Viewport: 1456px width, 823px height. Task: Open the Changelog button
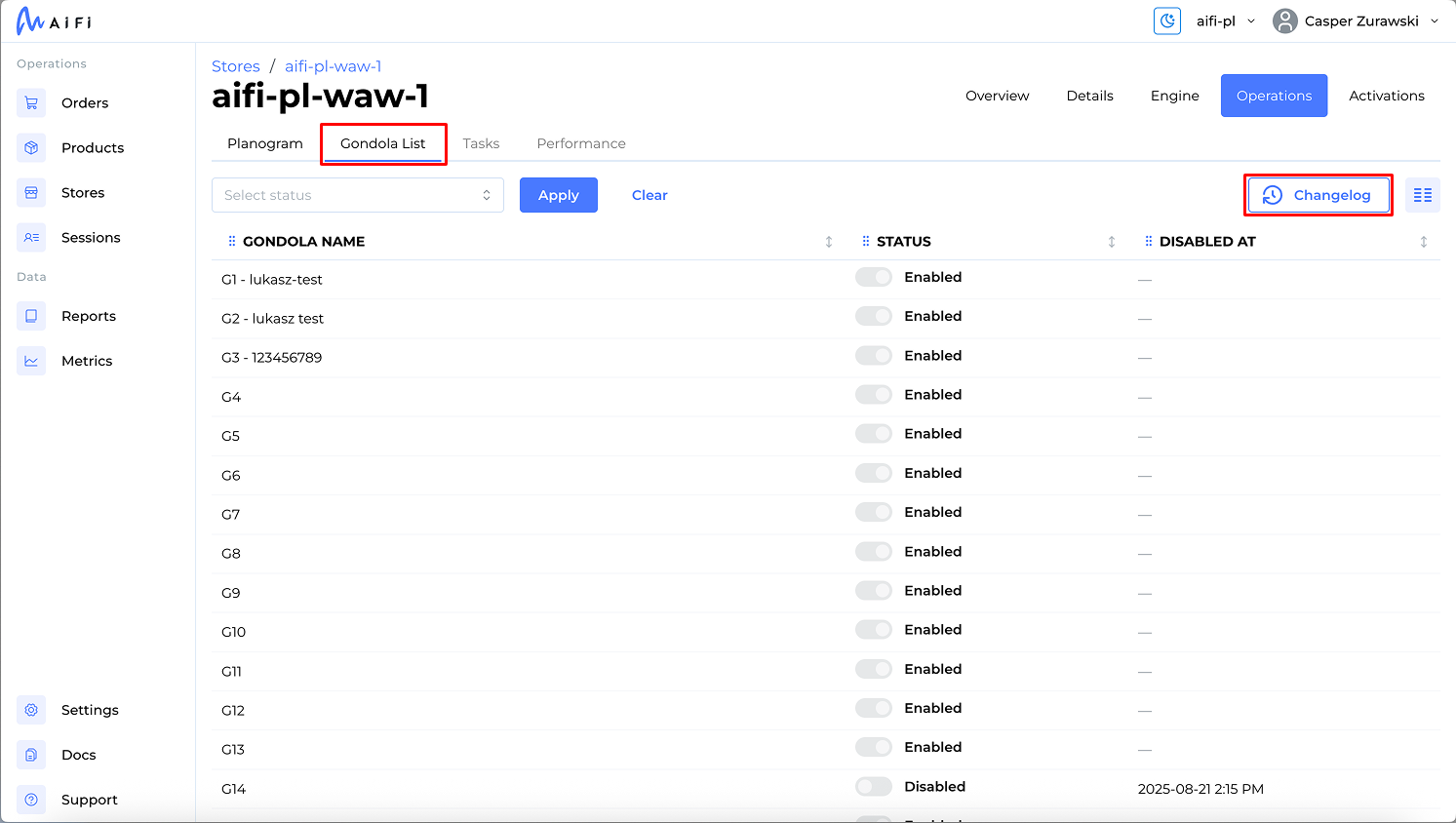tap(1318, 195)
